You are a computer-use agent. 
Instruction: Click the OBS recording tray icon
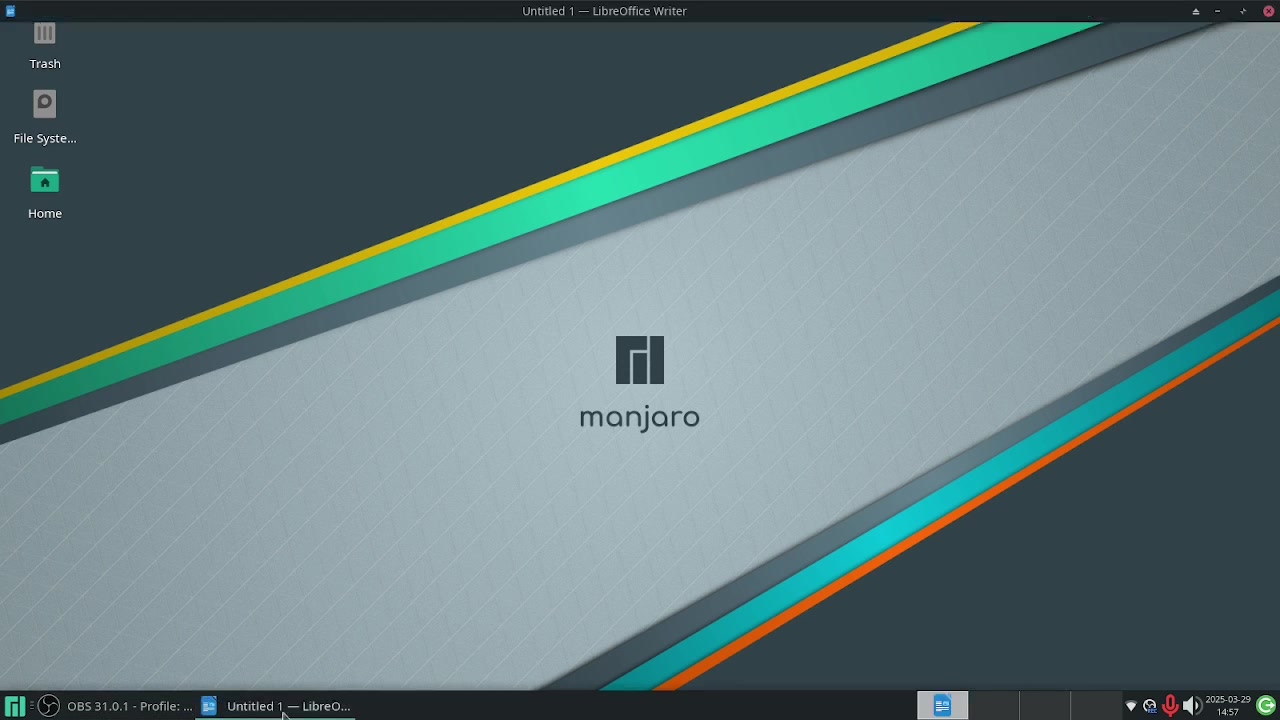coord(1150,706)
